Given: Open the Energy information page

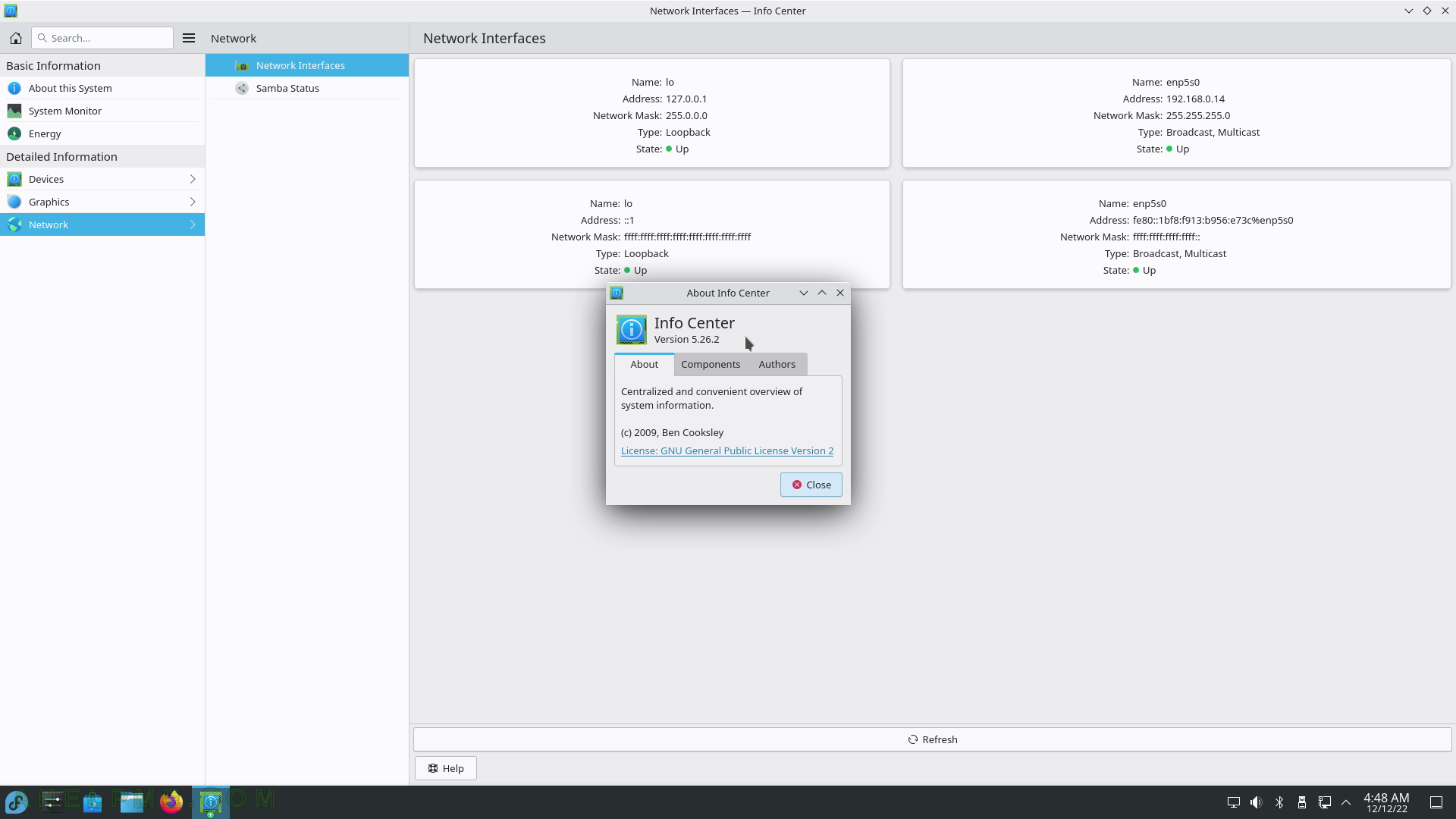Looking at the screenshot, I should pos(102,133).
